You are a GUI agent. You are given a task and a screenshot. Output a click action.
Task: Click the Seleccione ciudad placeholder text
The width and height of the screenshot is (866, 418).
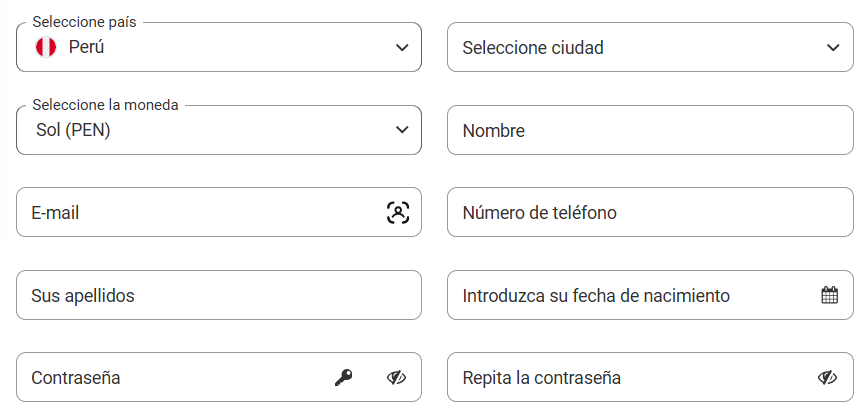tap(533, 48)
